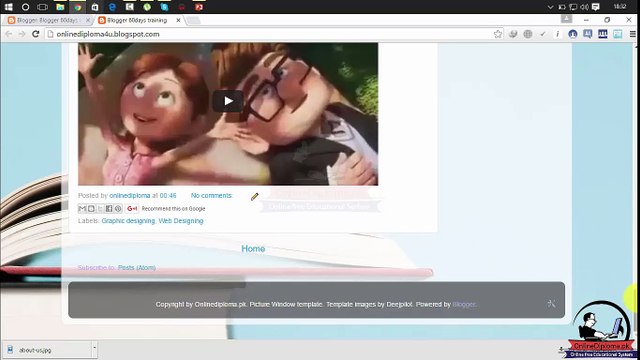Viewport: 640px width, 360px height.
Task: Share the post to Pinterest
Action: click(x=118, y=209)
